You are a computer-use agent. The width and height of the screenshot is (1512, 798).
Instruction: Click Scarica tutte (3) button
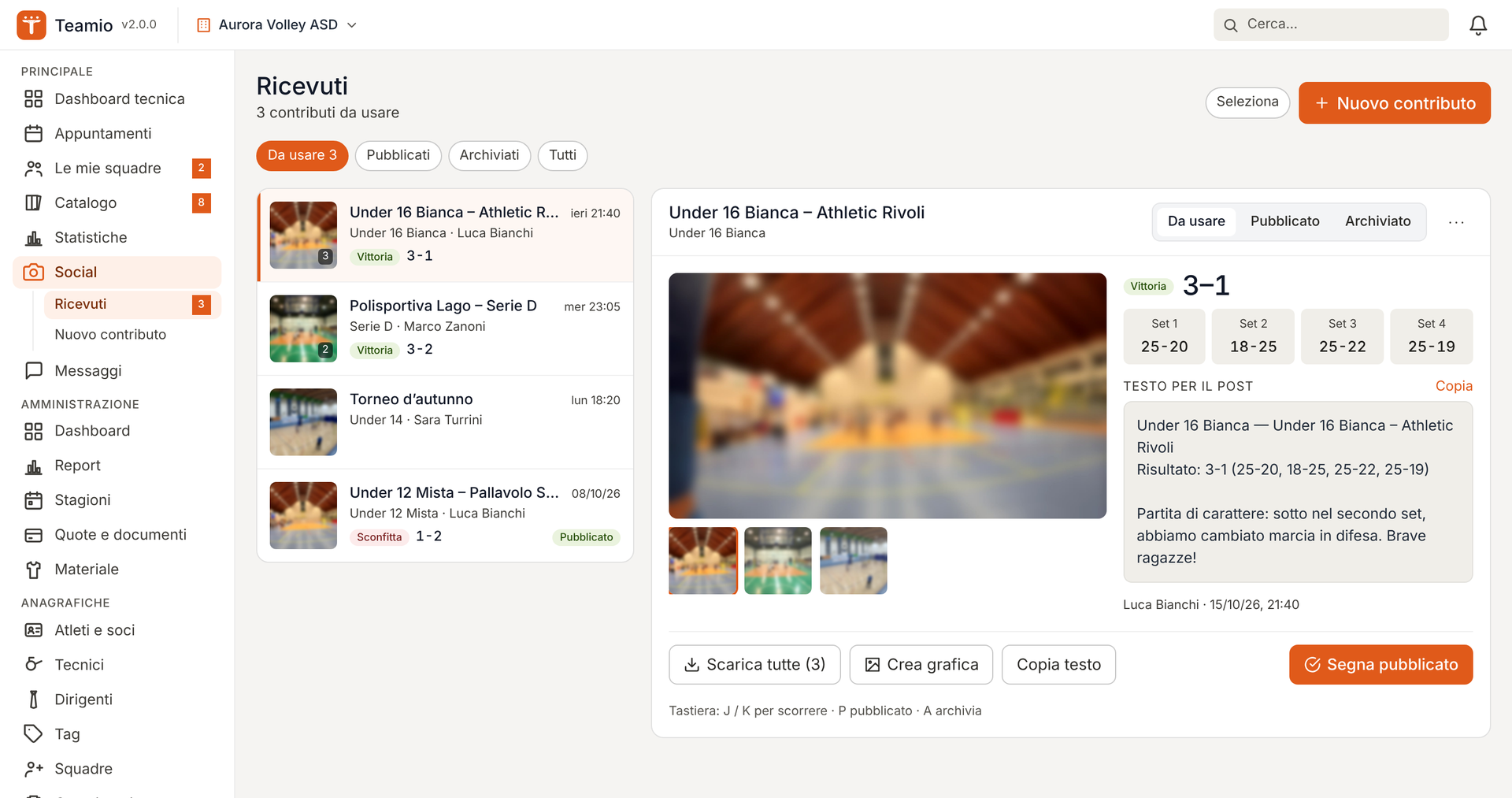click(x=754, y=665)
